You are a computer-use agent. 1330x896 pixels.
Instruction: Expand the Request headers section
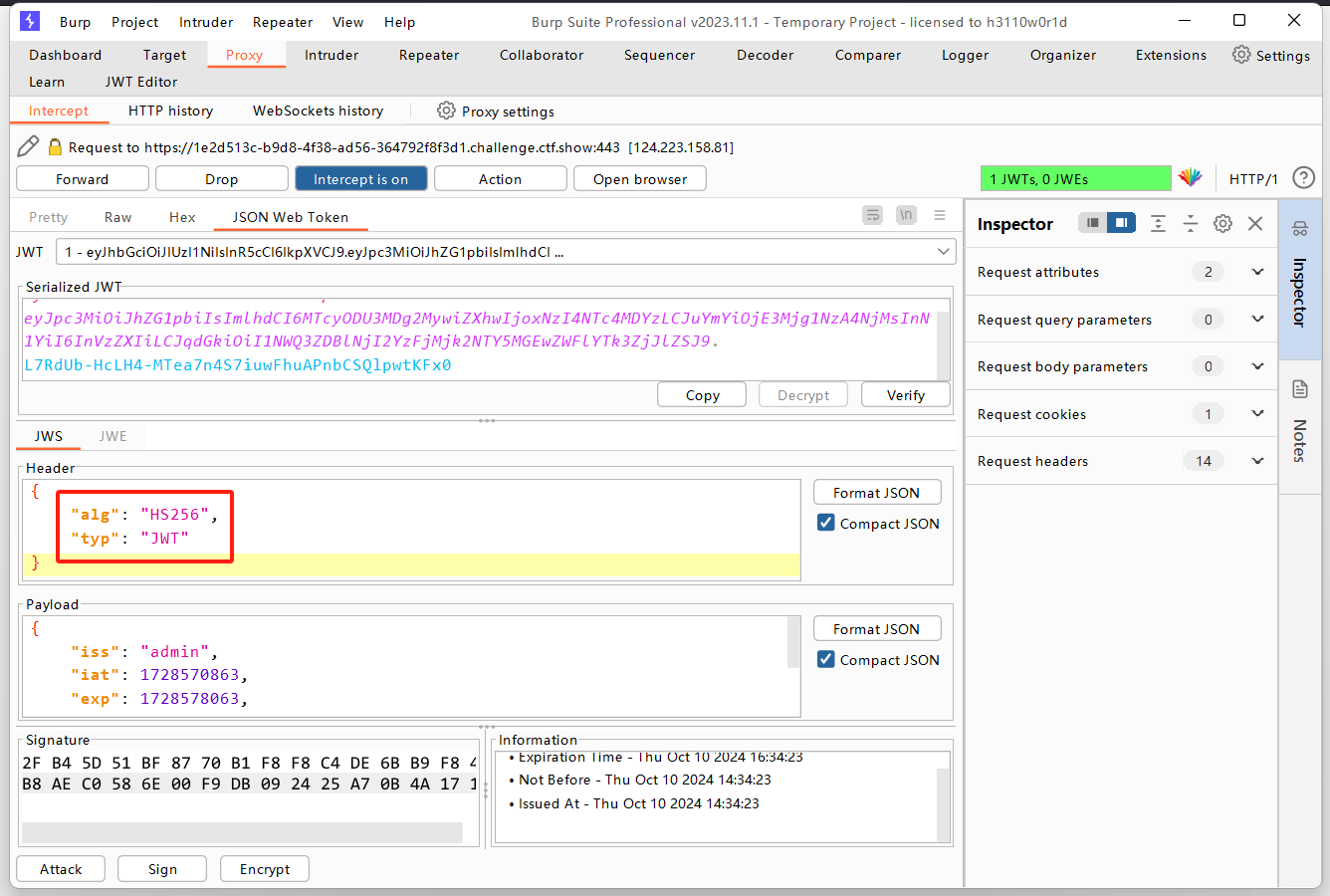pyautogui.click(x=1257, y=461)
